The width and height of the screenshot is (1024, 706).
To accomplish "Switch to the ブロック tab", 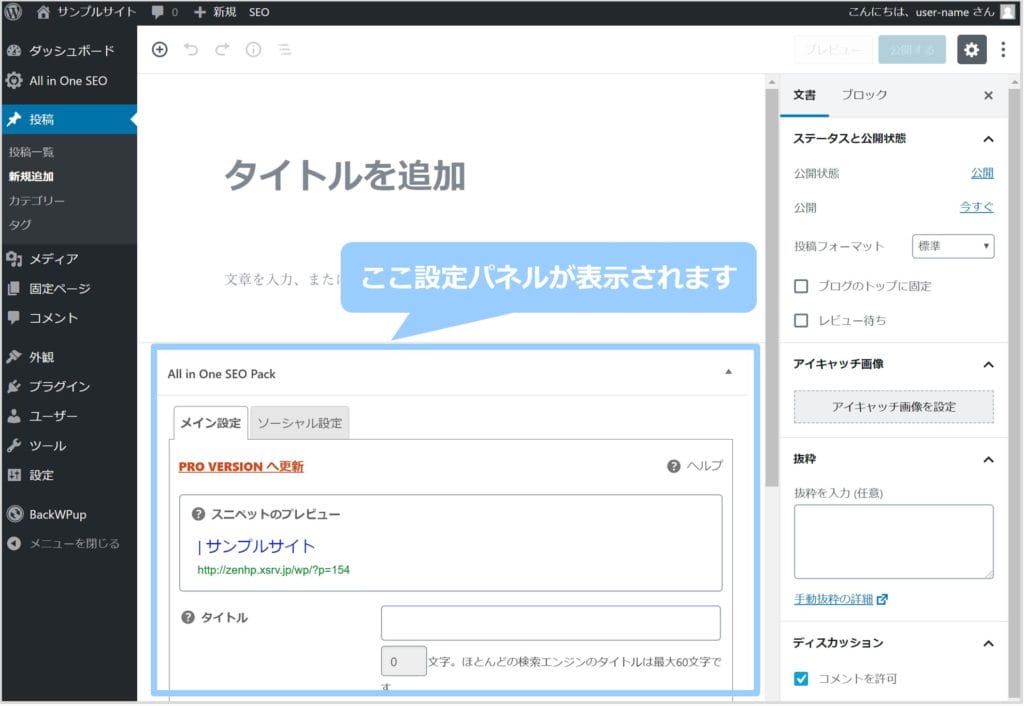I will click(x=864, y=95).
